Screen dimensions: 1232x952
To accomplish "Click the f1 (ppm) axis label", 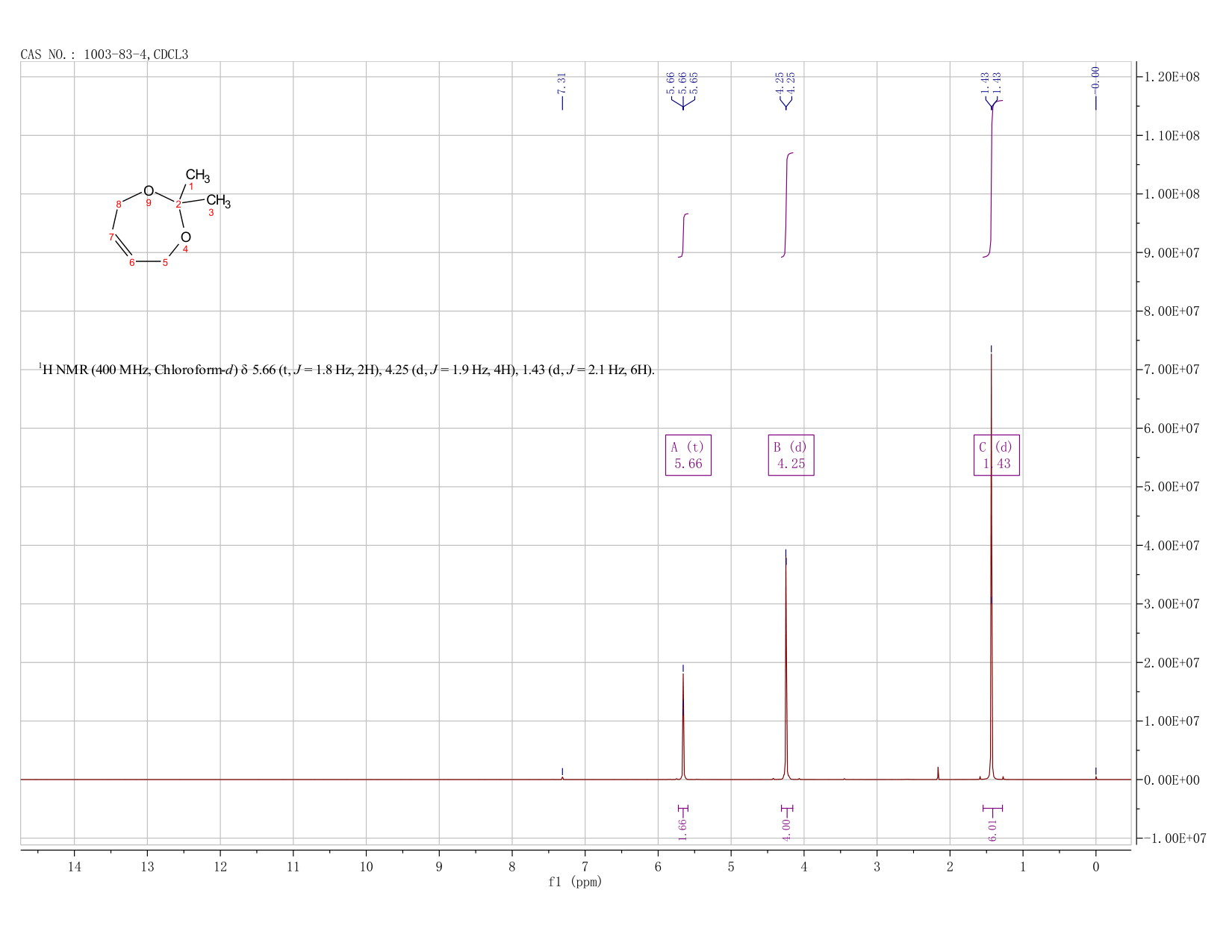I will (575, 882).
